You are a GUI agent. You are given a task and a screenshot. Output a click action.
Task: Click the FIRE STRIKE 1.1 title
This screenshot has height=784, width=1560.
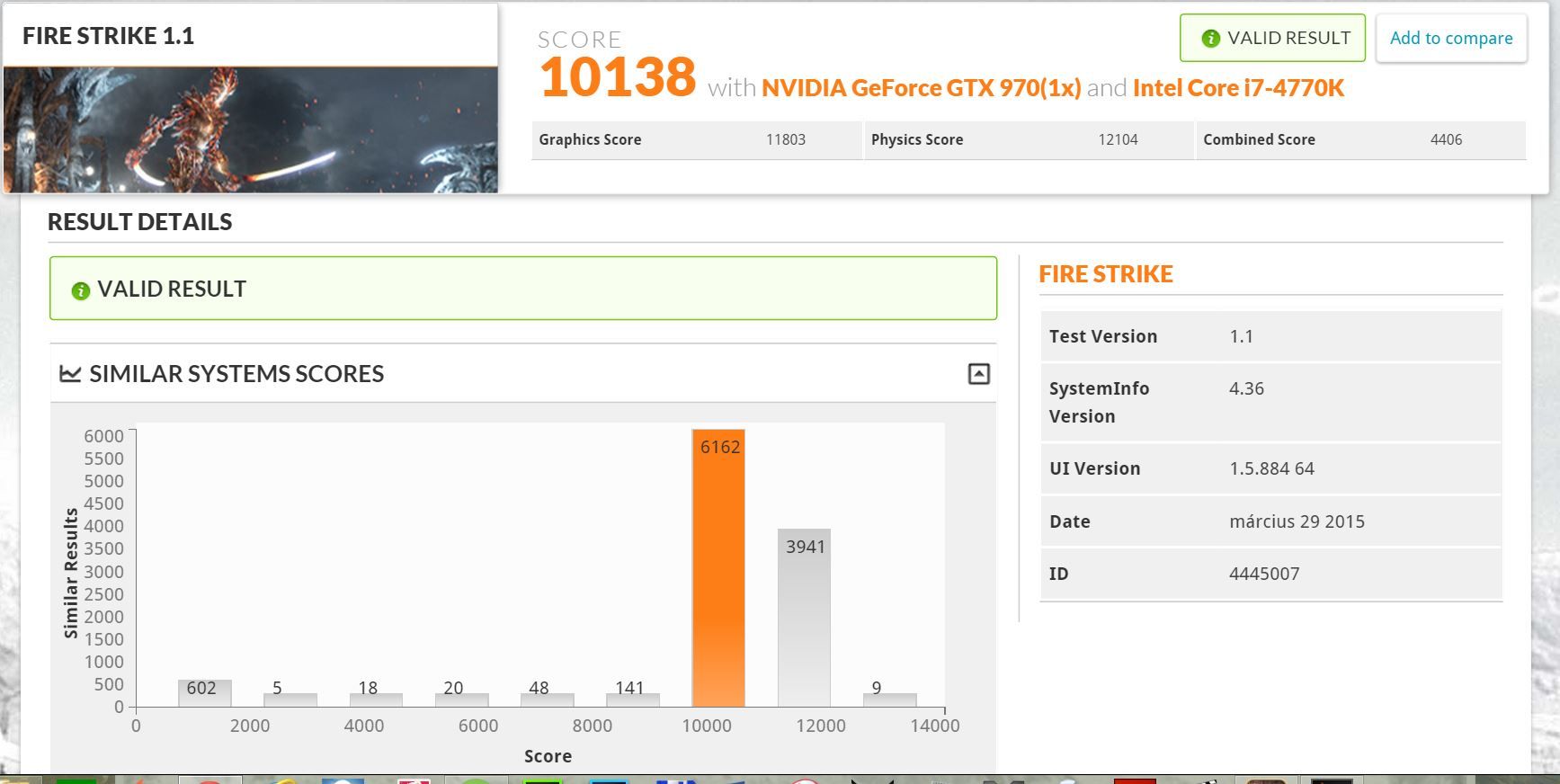(x=108, y=36)
